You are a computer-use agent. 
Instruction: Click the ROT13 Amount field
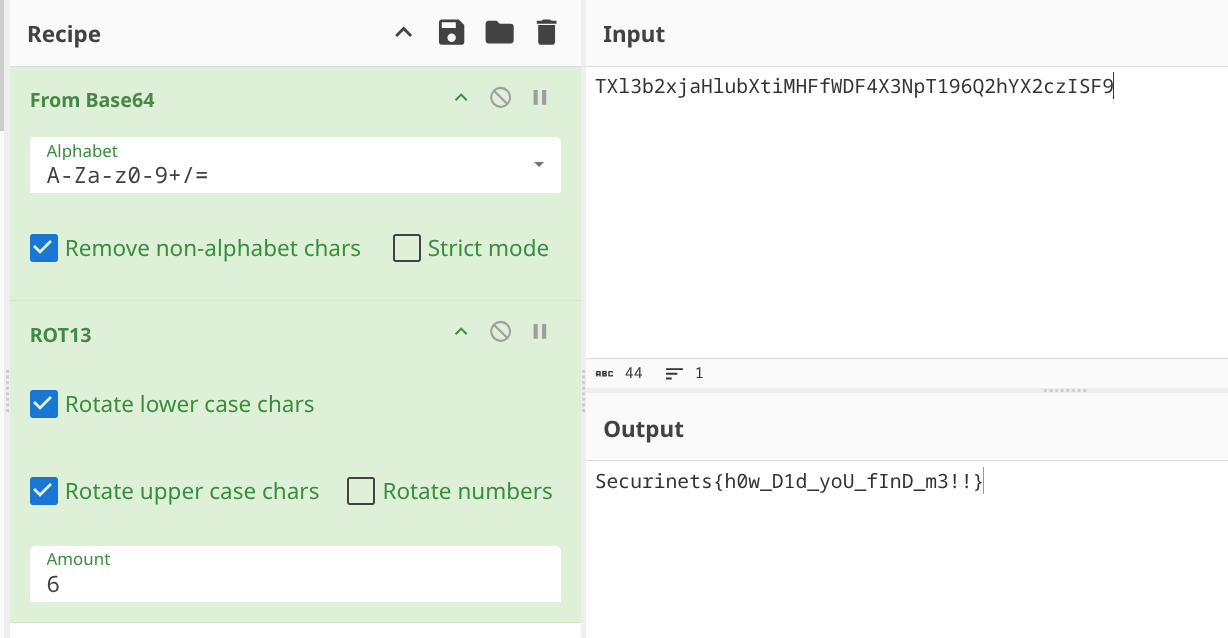[295, 573]
